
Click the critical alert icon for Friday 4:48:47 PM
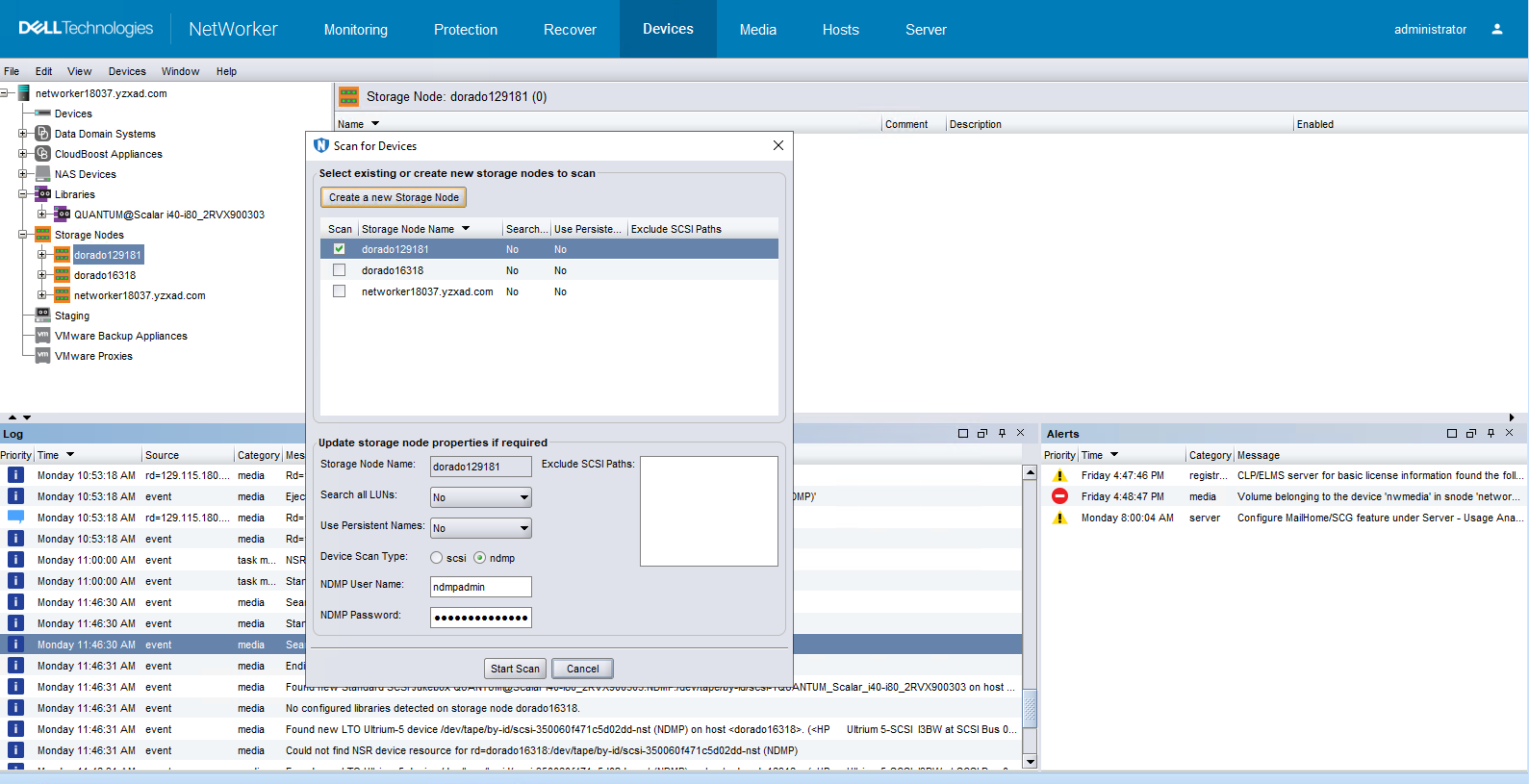pos(1059,496)
